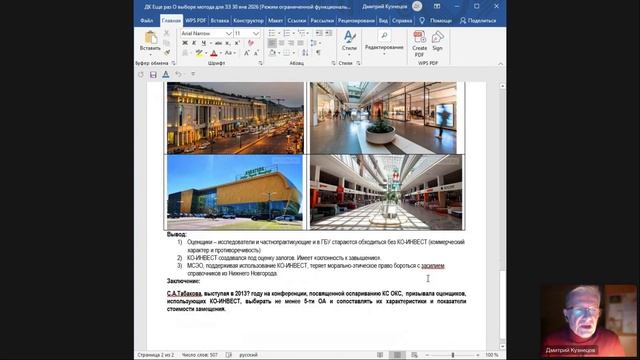The height and width of the screenshot is (360, 640).
Task: Activate the Format Painter brush icon
Action: tap(167, 52)
